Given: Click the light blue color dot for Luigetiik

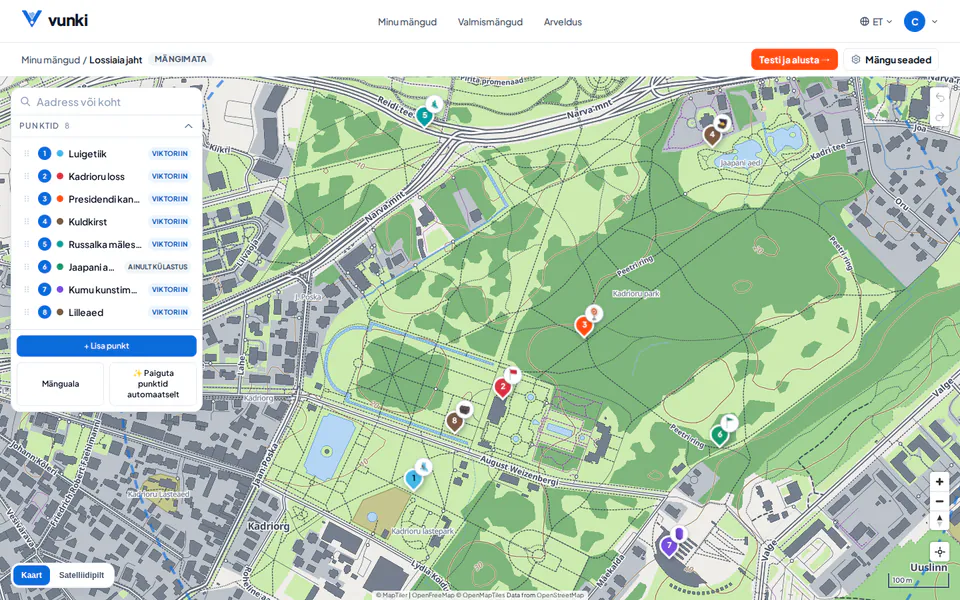Looking at the screenshot, I should click(x=60, y=154).
